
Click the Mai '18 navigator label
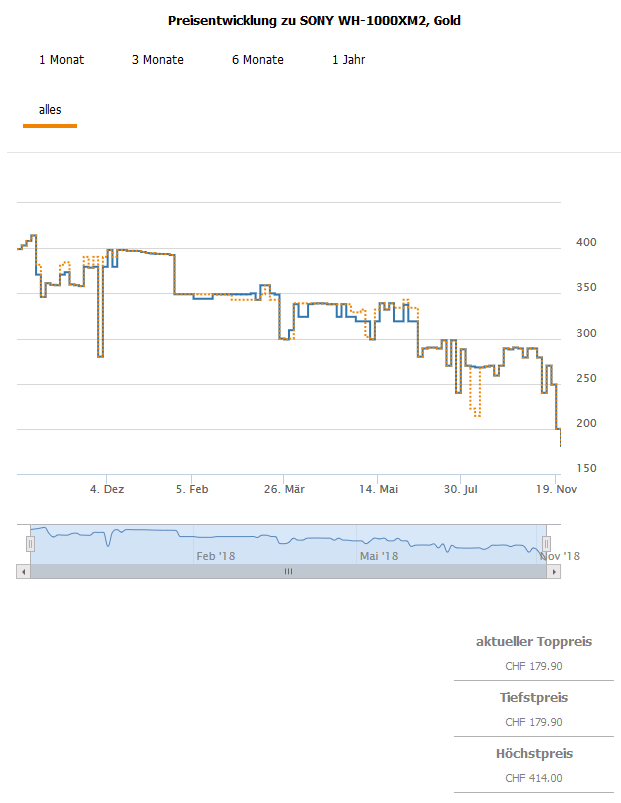pos(379,556)
